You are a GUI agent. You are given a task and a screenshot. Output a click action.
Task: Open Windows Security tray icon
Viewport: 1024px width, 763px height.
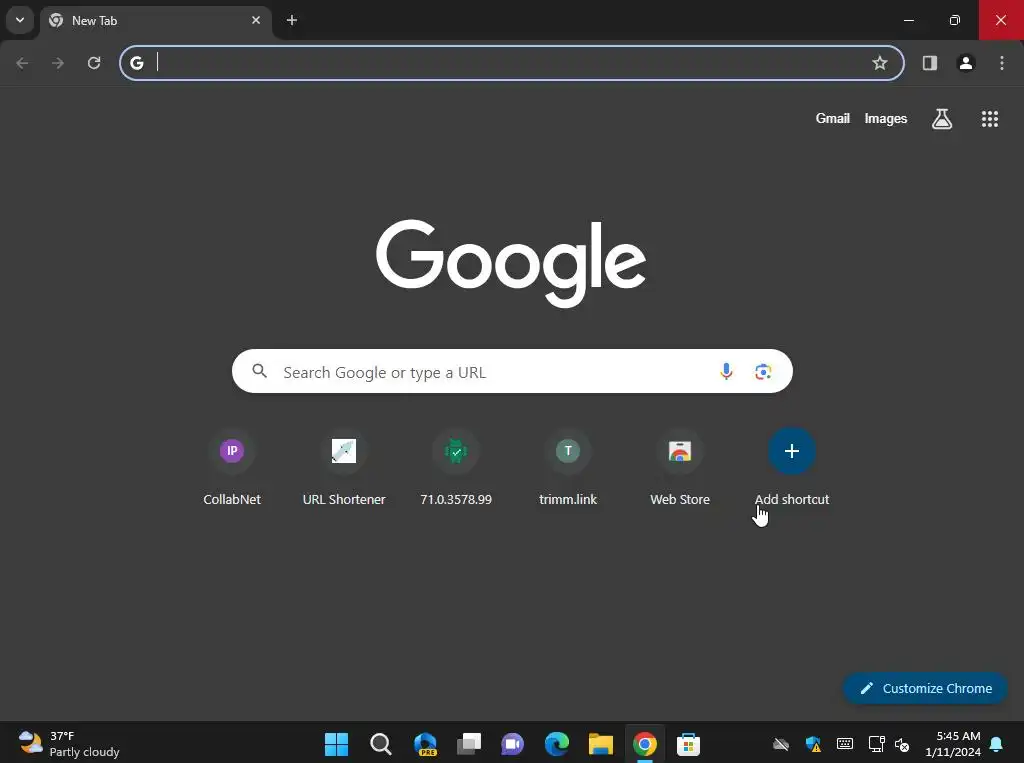813,744
